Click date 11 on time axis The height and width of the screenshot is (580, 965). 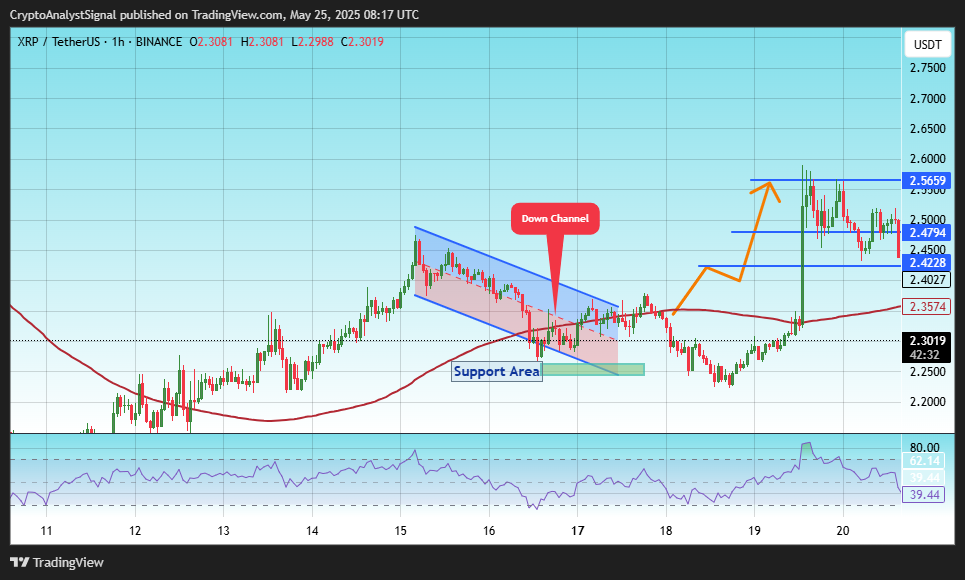(46, 531)
